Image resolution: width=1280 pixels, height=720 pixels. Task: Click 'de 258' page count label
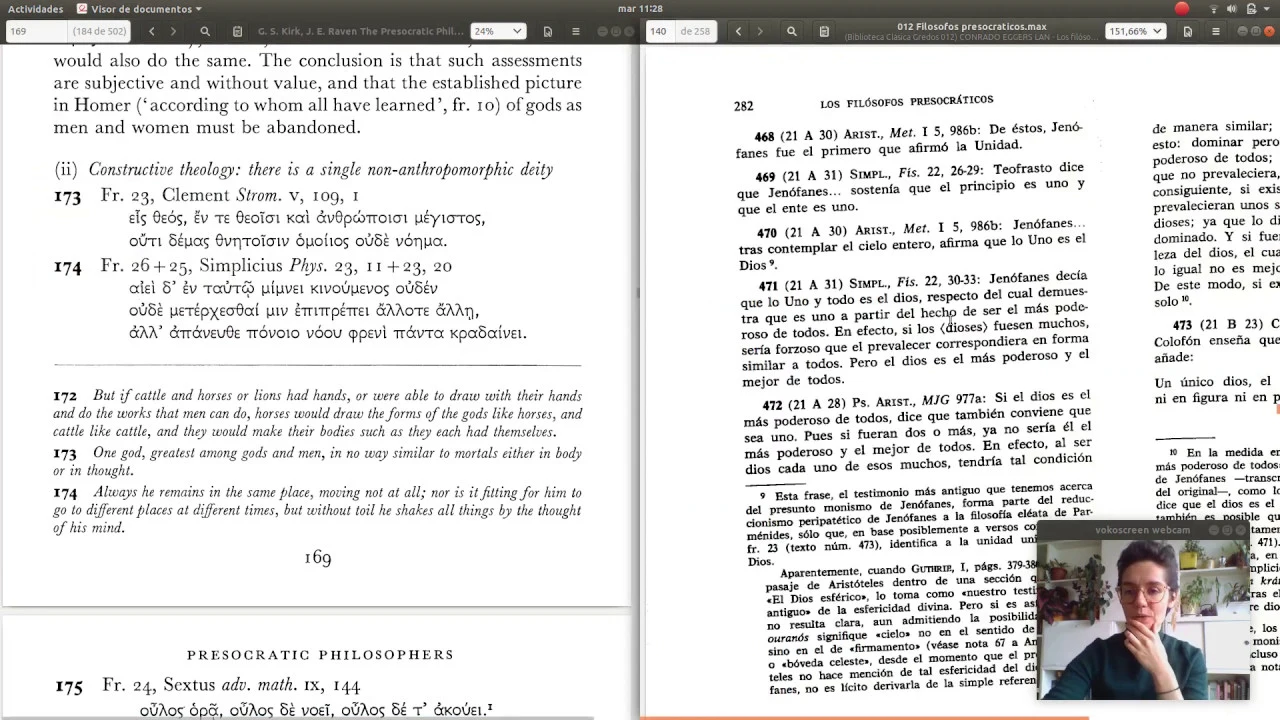click(x=695, y=31)
